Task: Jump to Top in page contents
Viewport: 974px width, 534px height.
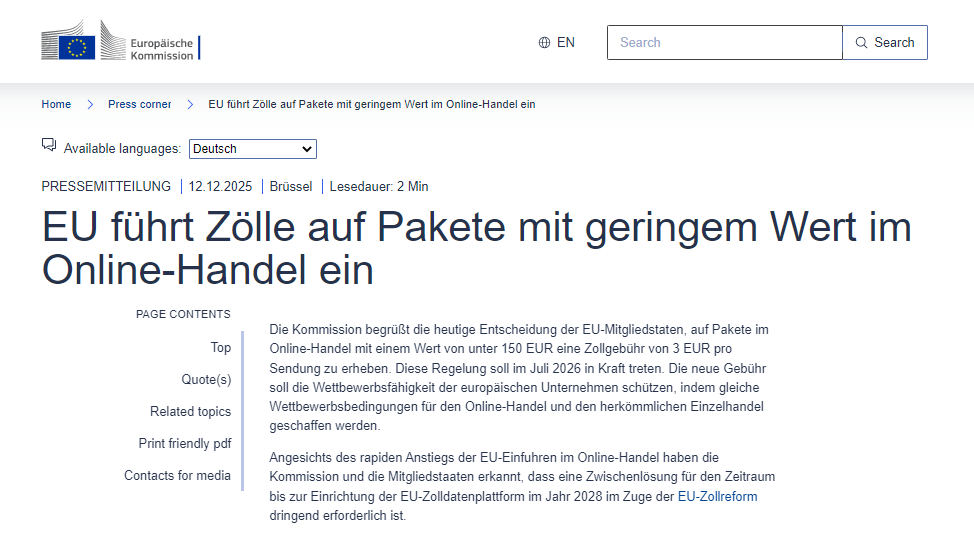Action: click(220, 348)
